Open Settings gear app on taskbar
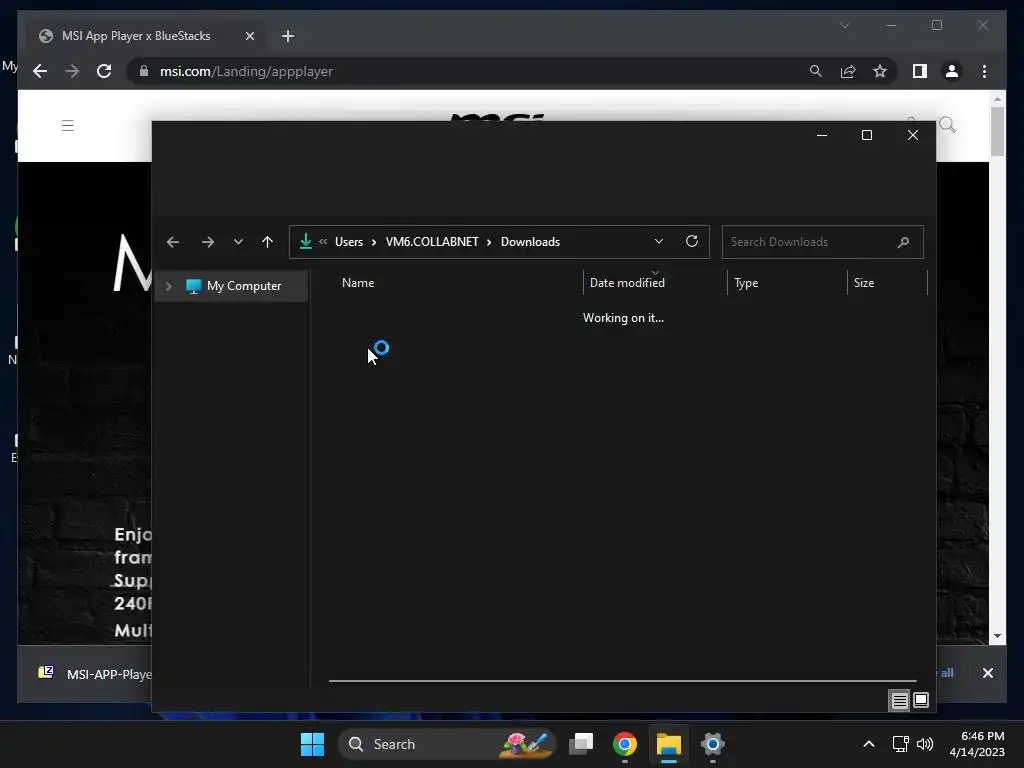 coord(712,744)
